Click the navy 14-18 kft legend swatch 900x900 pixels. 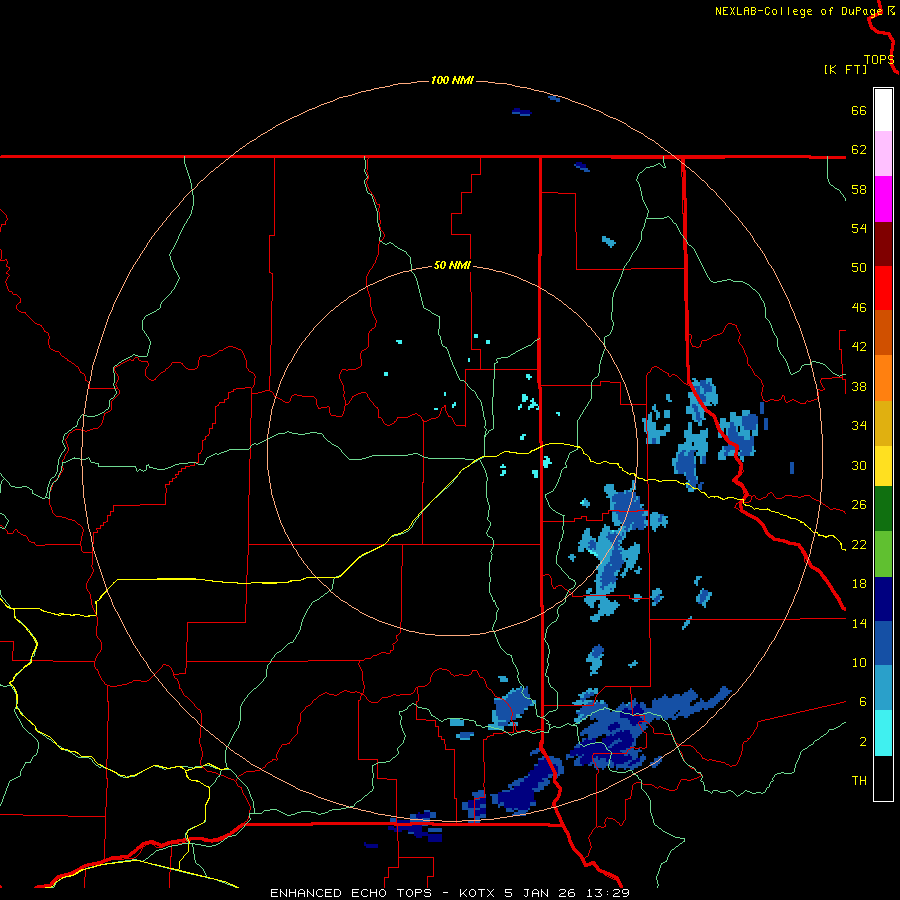[x=883, y=599]
